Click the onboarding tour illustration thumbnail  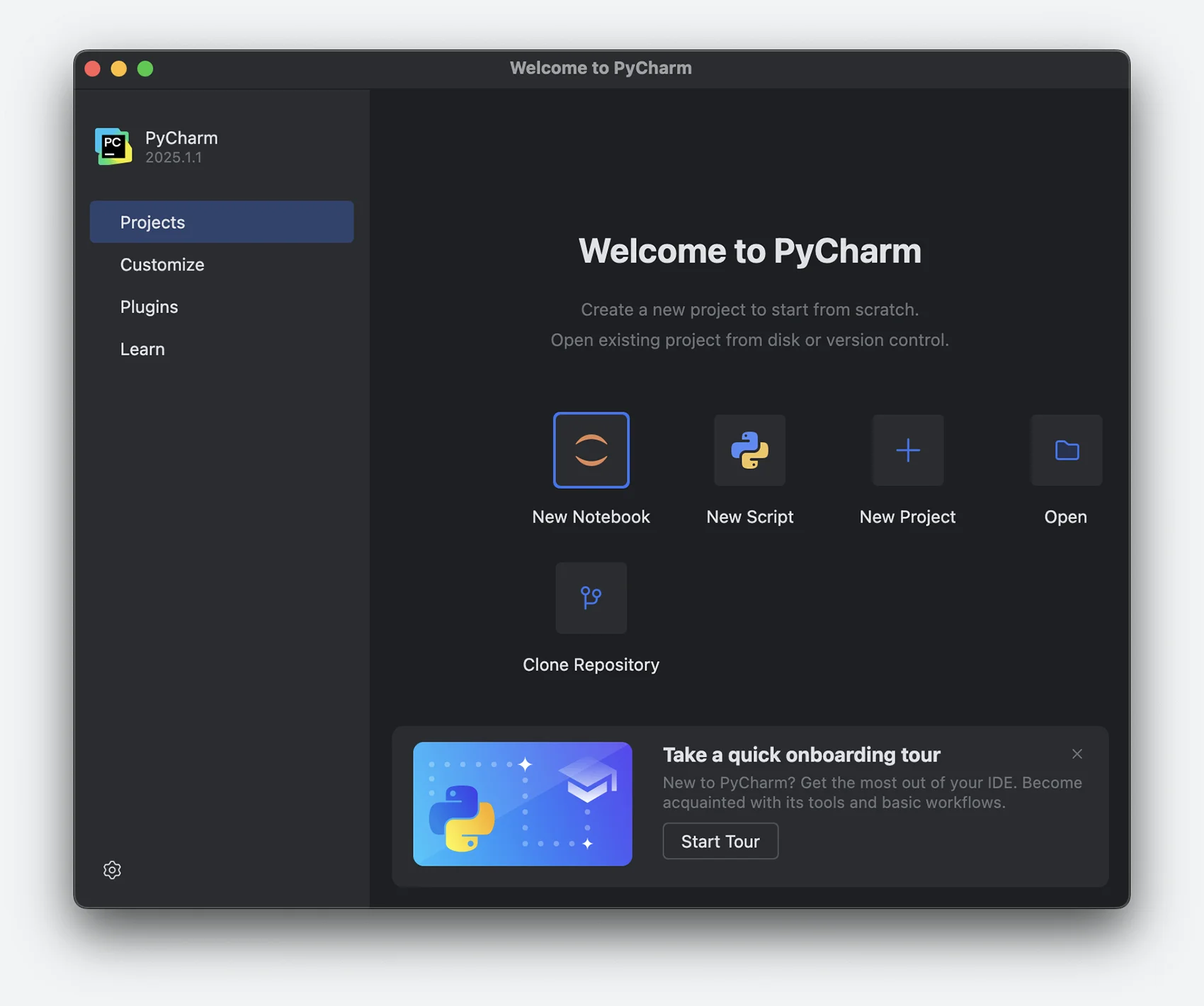point(523,803)
